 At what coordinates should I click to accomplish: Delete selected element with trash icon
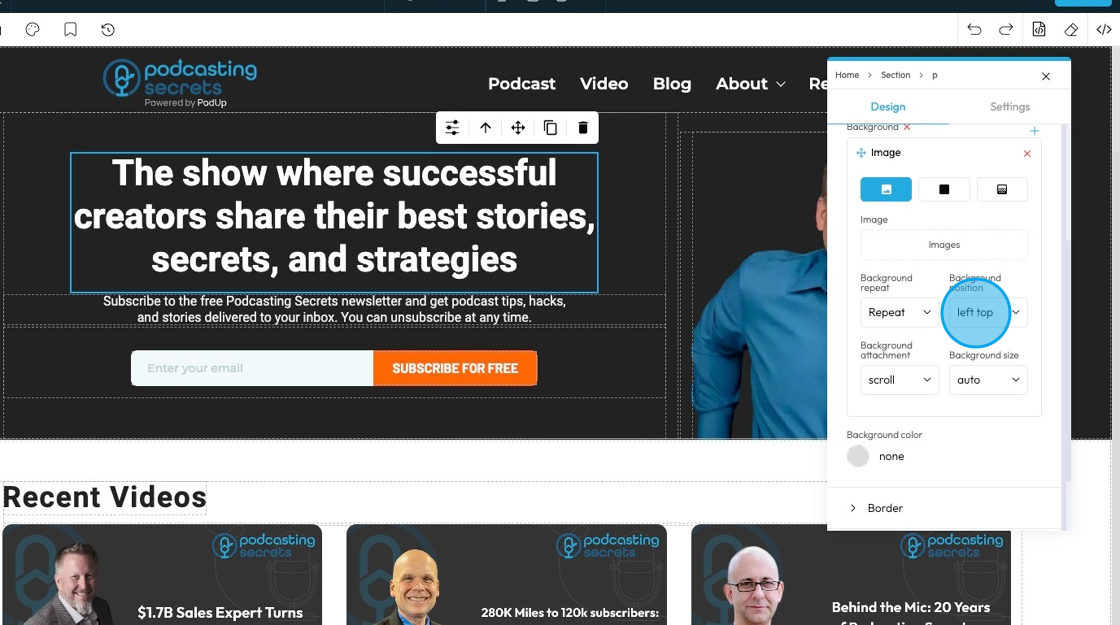point(583,128)
